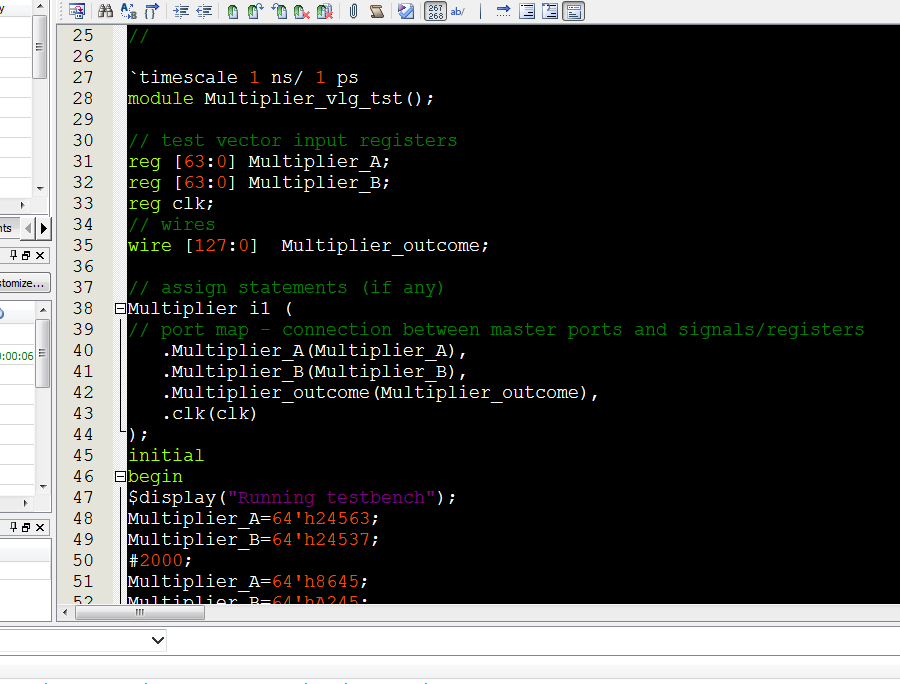Click on line number 28 gutter
Screen dimensions: 900x684
tap(83, 98)
